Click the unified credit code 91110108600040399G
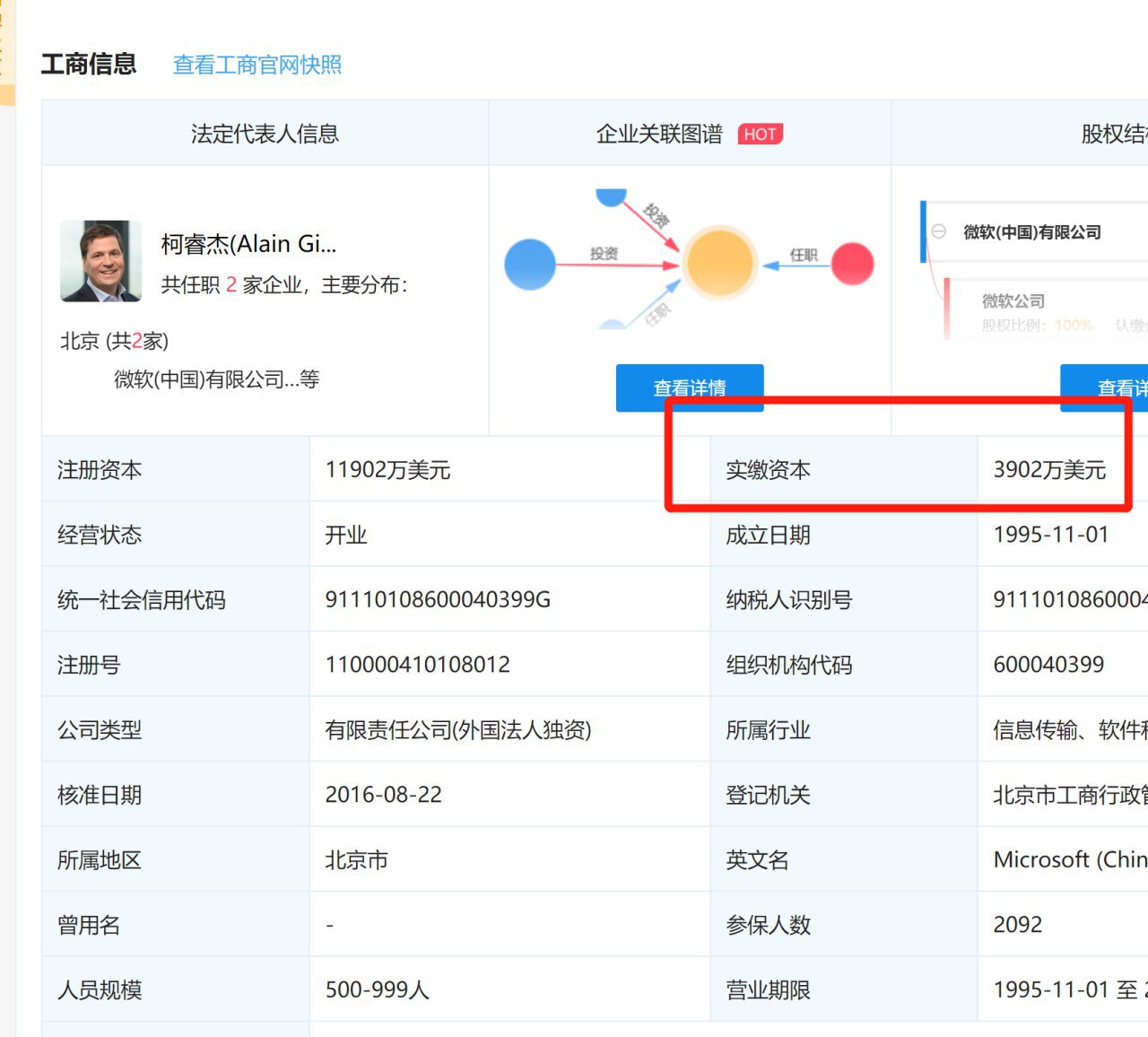1148x1037 pixels. 438,599
